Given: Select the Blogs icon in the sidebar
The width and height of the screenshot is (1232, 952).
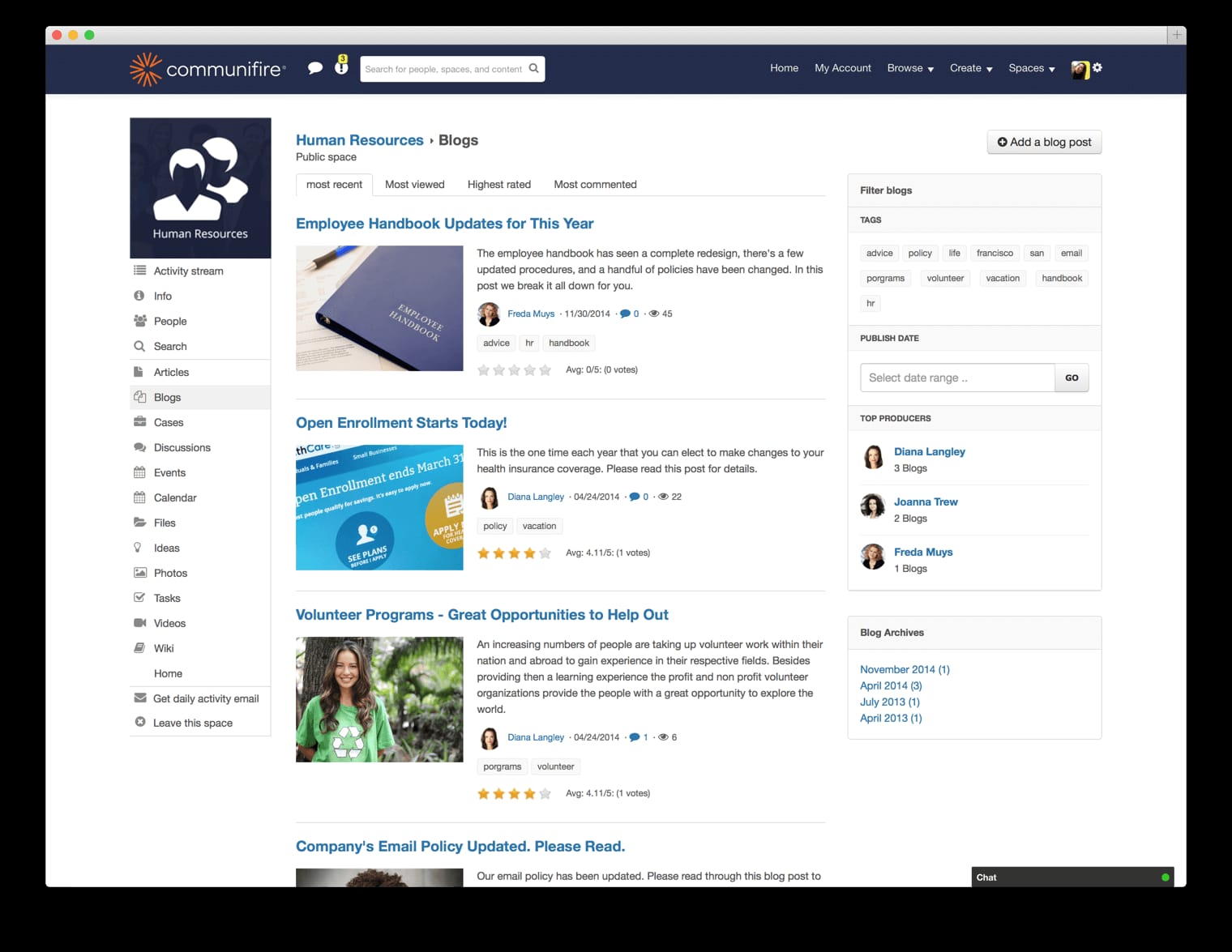Looking at the screenshot, I should coord(139,397).
